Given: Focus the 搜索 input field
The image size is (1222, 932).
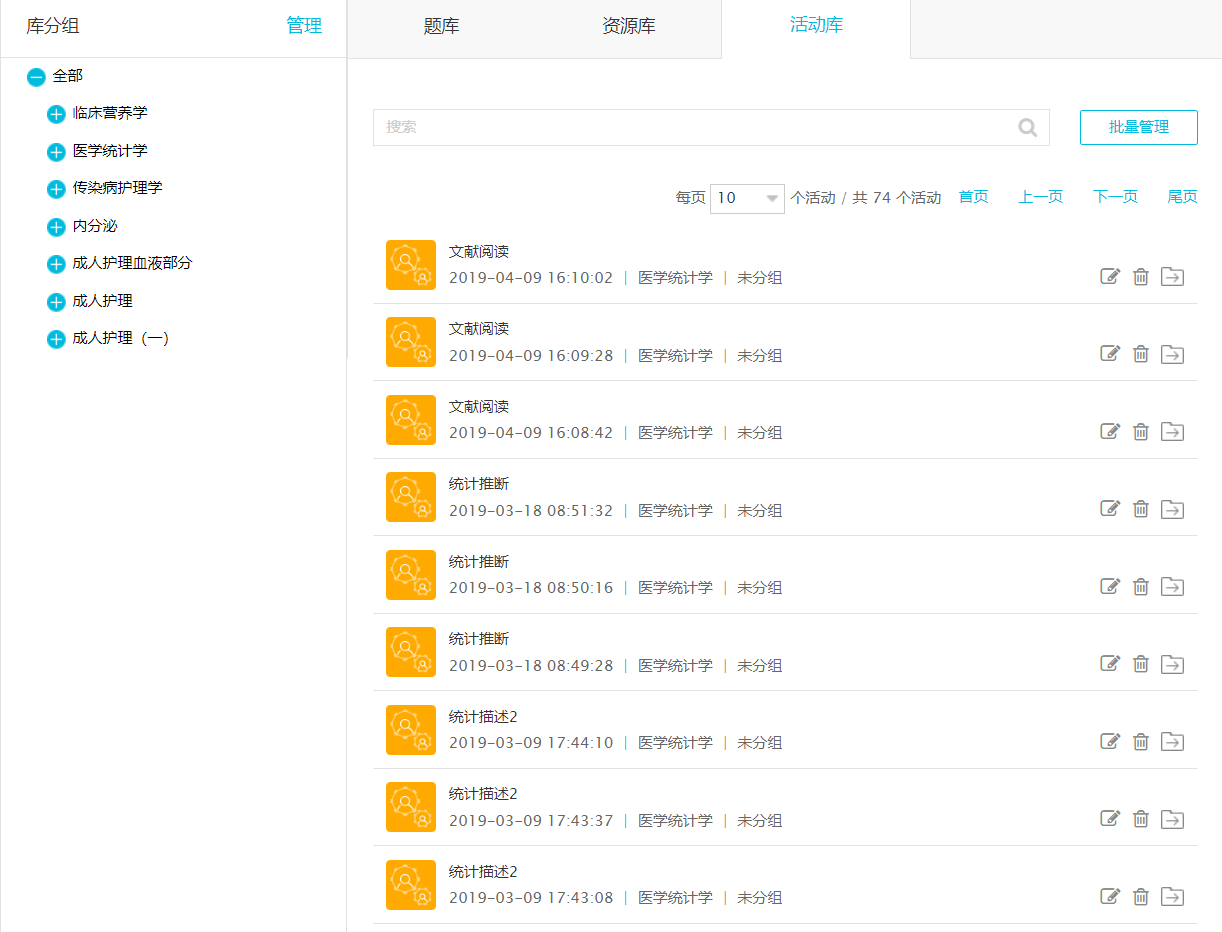Looking at the screenshot, I should click(690, 127).
